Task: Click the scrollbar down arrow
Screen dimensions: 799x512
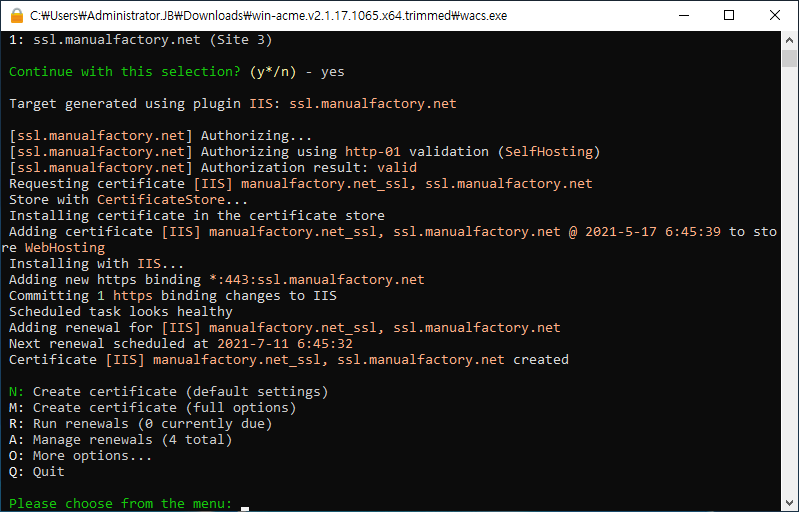Action: [x=789, y=503]
